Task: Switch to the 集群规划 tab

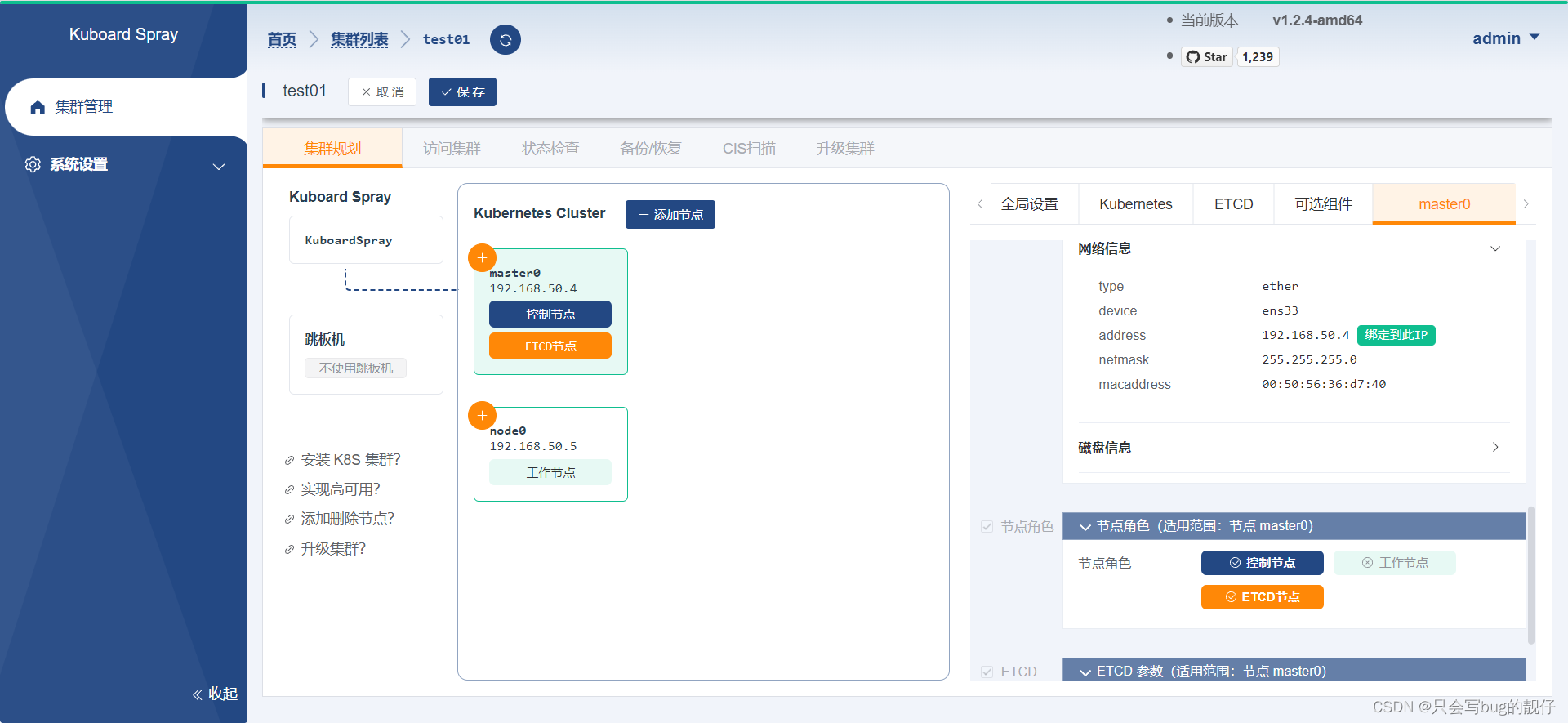Action: [332, 149]
